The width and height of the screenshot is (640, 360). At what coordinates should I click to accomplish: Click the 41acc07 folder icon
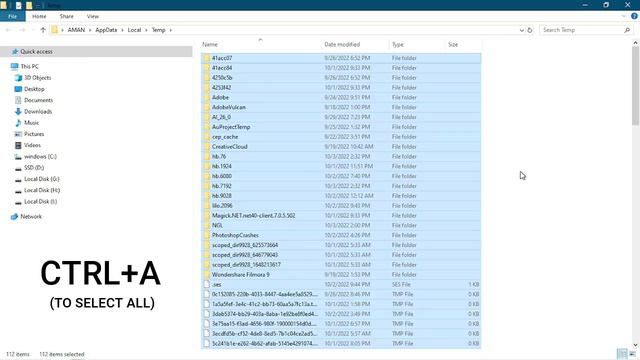pos(207,58)
